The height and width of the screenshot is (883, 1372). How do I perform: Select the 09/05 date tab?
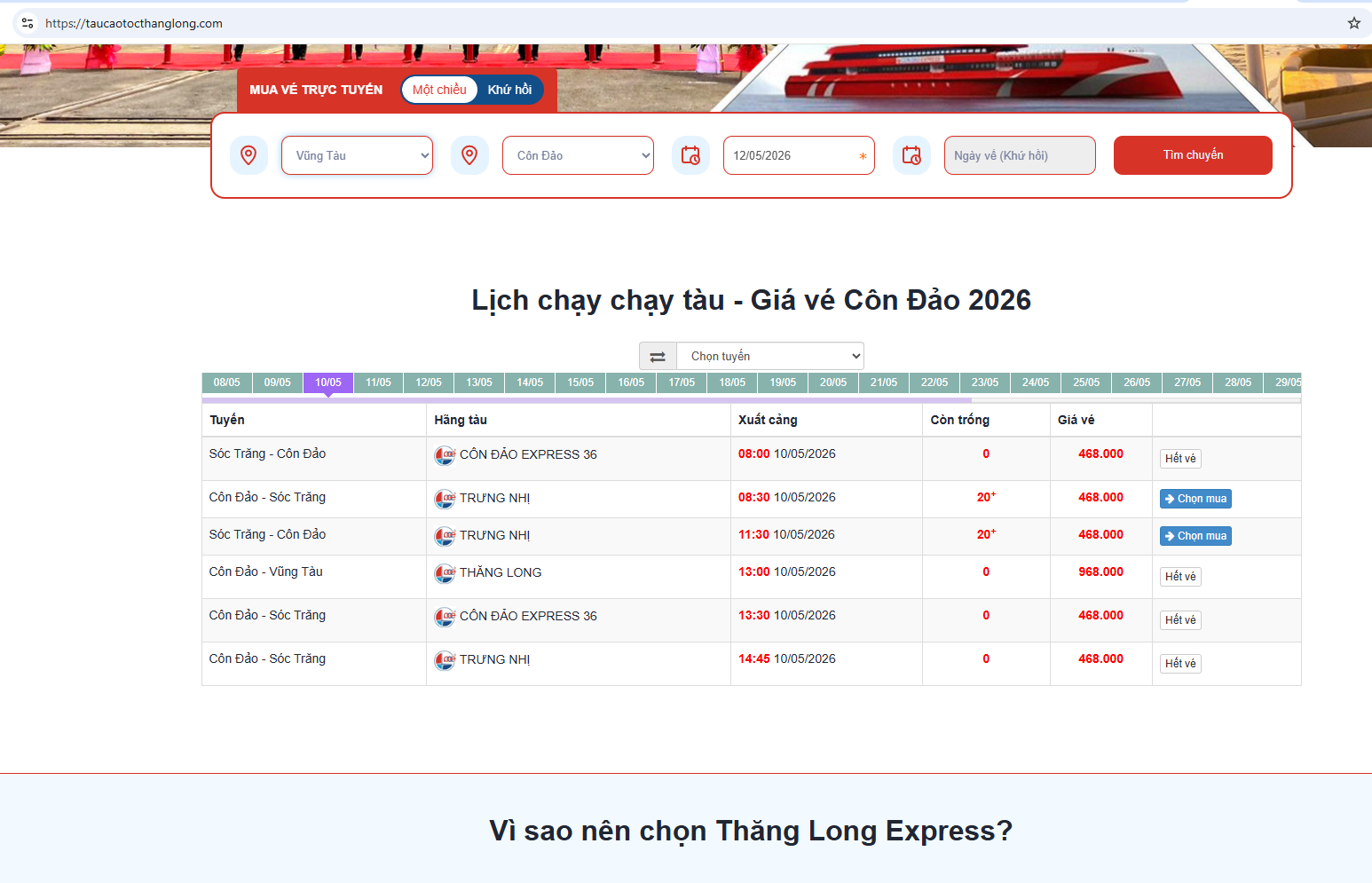278,382
